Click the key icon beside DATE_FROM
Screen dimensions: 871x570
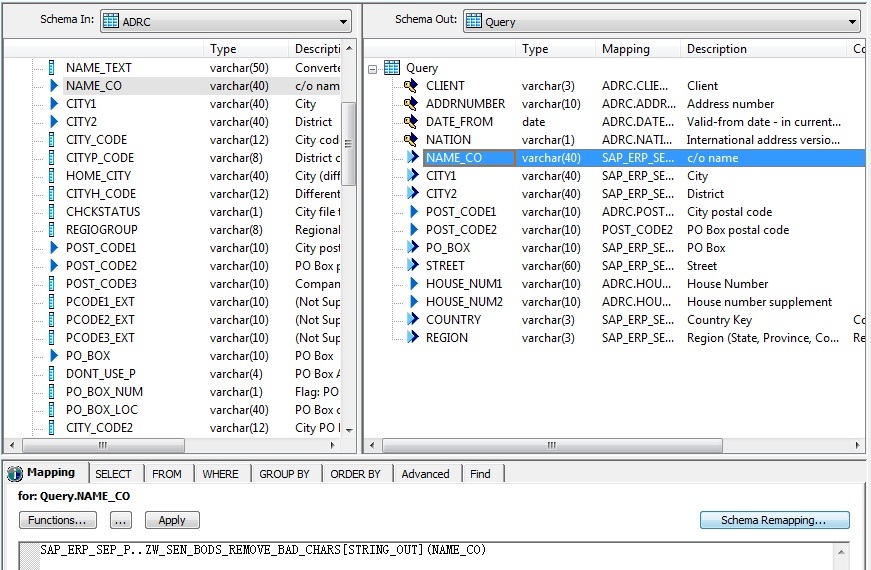pos(411,122)
